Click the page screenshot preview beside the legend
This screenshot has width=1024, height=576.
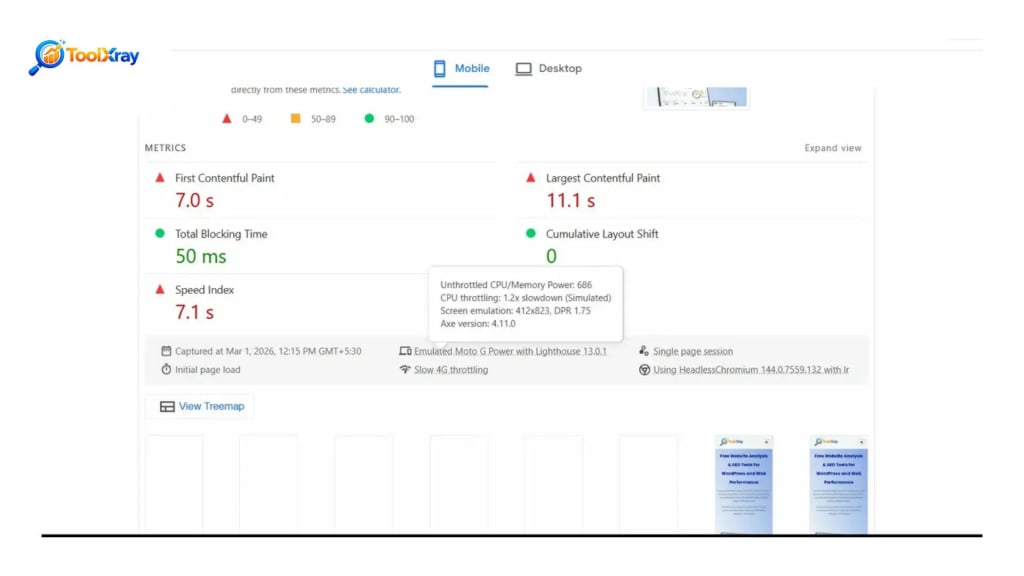pyautogui.click(x=696, y=97)
